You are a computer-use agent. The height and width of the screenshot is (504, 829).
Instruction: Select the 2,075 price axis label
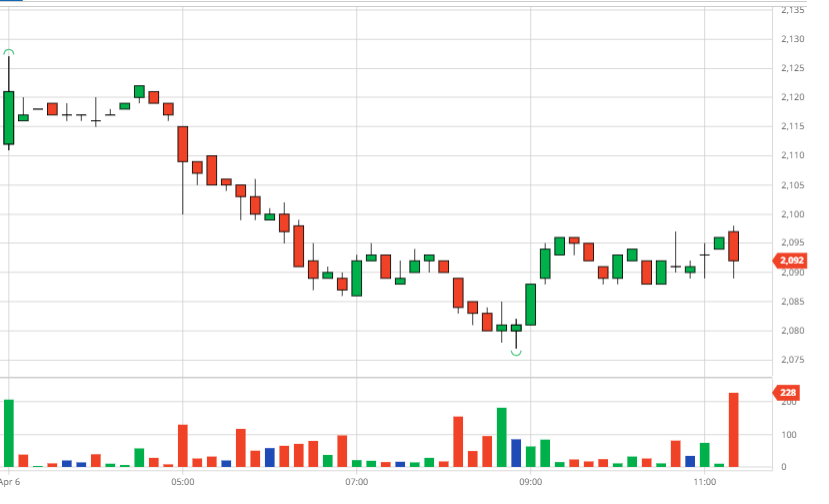tap(793, 360)
